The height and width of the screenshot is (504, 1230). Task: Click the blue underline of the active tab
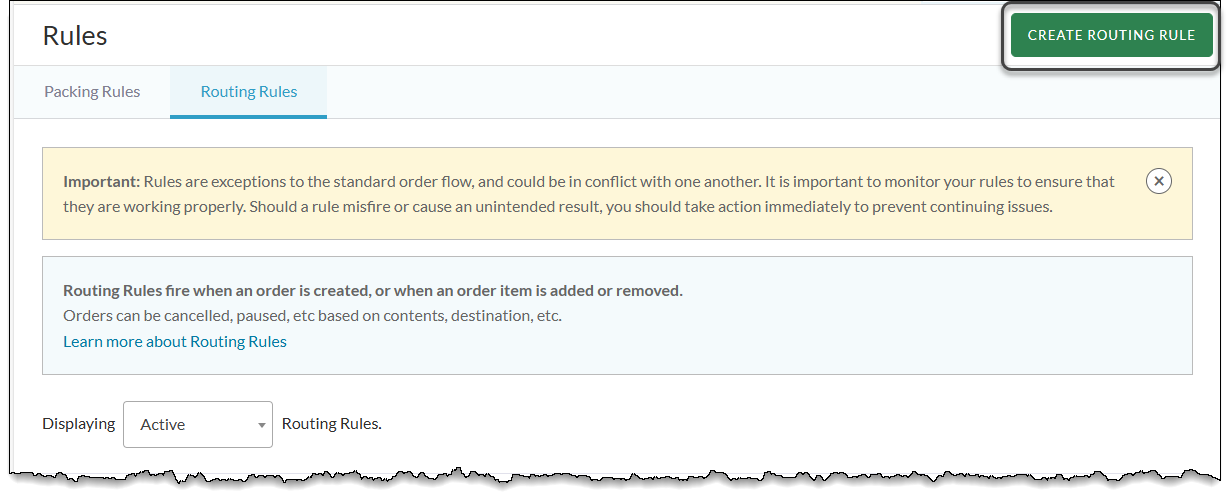coord(248,116)
